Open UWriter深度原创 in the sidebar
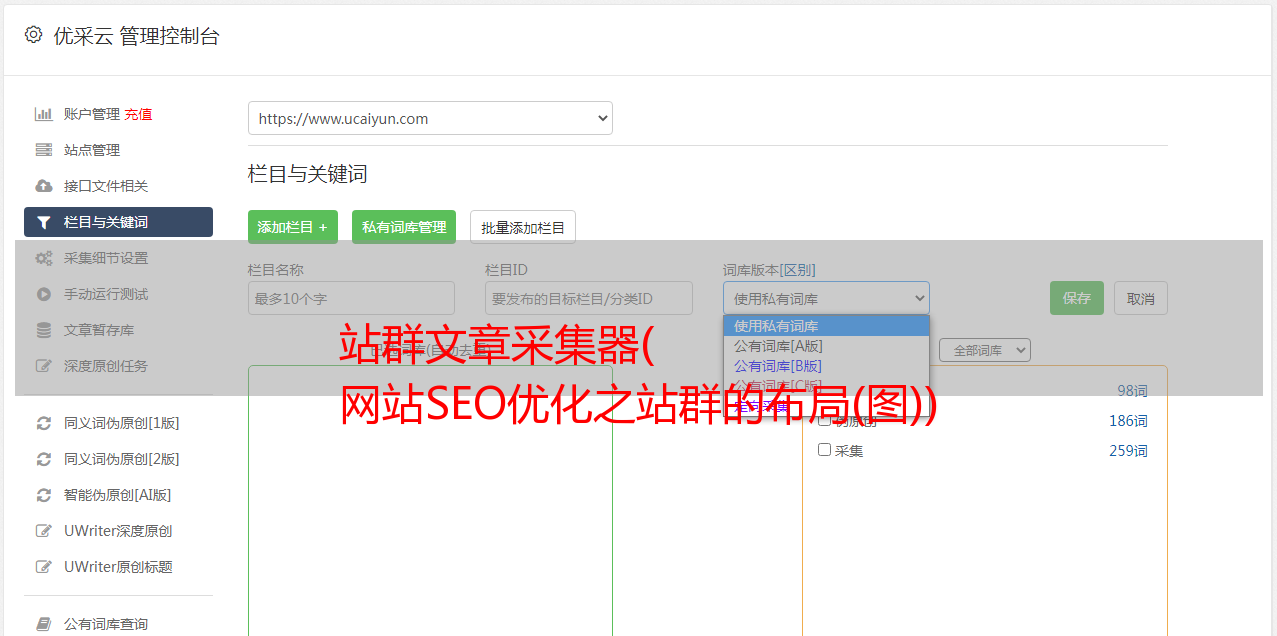This screenshot has height=636, width=1277. coord(118,531)
